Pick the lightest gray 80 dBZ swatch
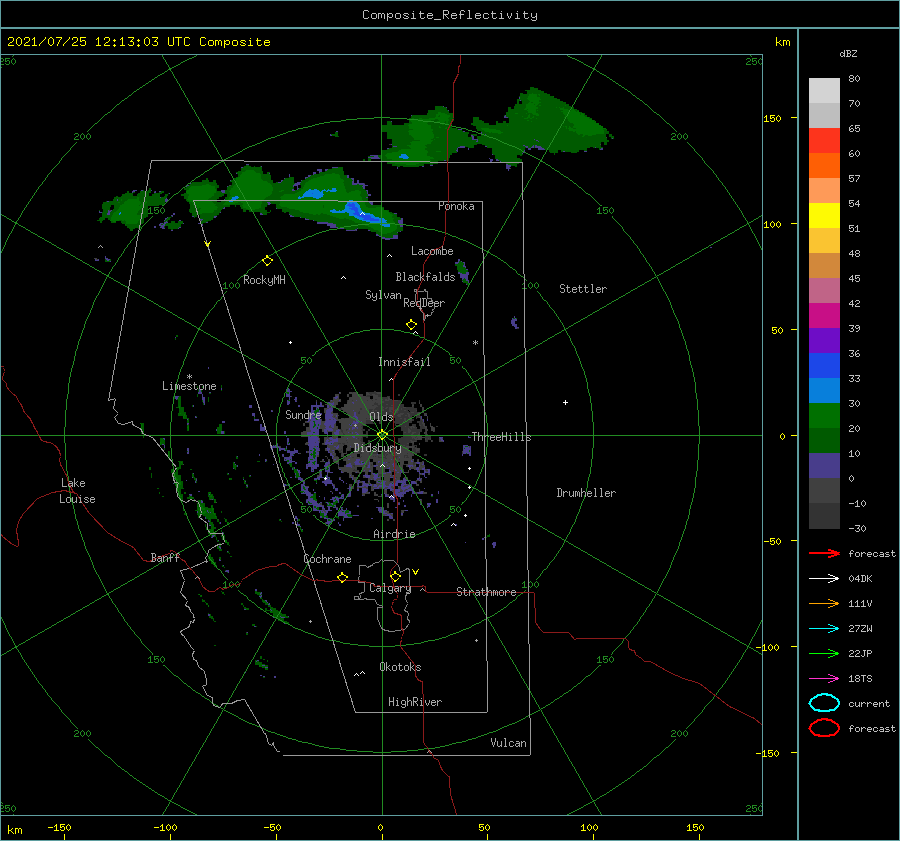 [824, 90]
